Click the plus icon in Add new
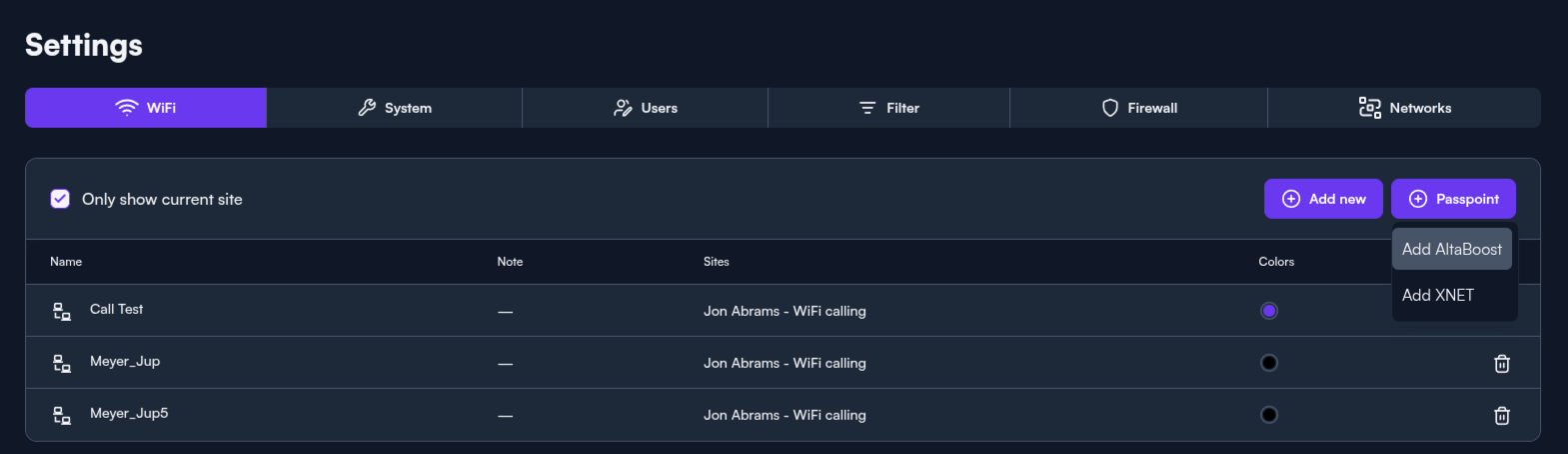Viewport: 1568px width, 454px height. tap(1291, 199)
